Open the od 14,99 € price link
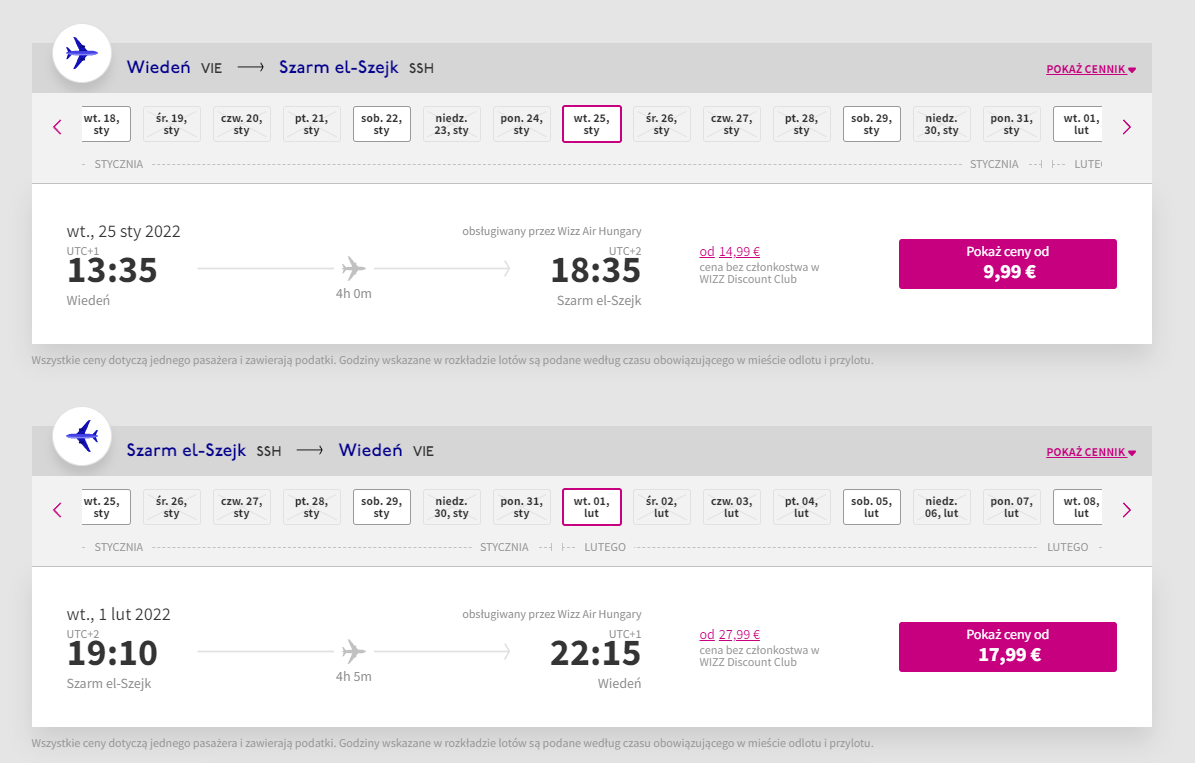 [x=729, y=252]
